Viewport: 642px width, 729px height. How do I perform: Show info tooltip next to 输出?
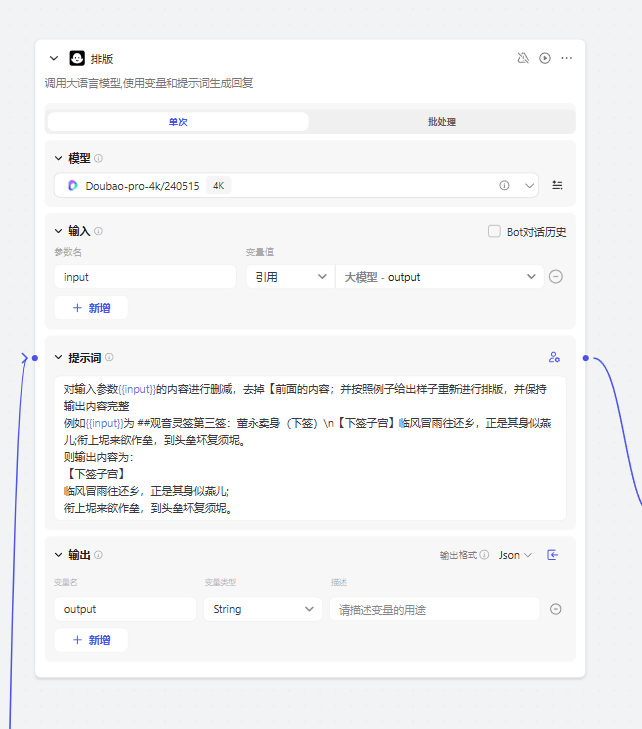click(x=99, y=555)
